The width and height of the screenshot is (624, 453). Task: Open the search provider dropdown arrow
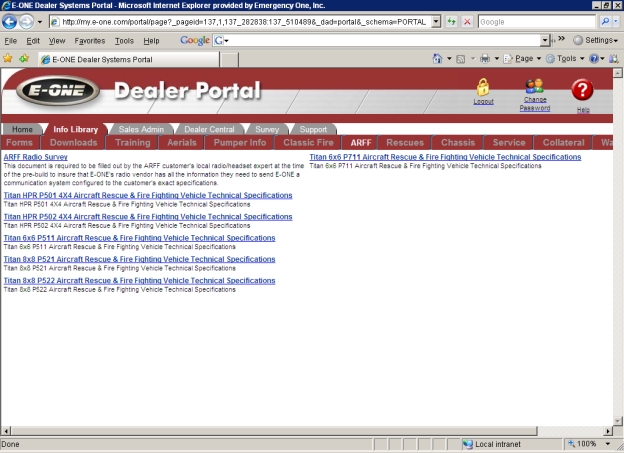click(x=616, y=21)
